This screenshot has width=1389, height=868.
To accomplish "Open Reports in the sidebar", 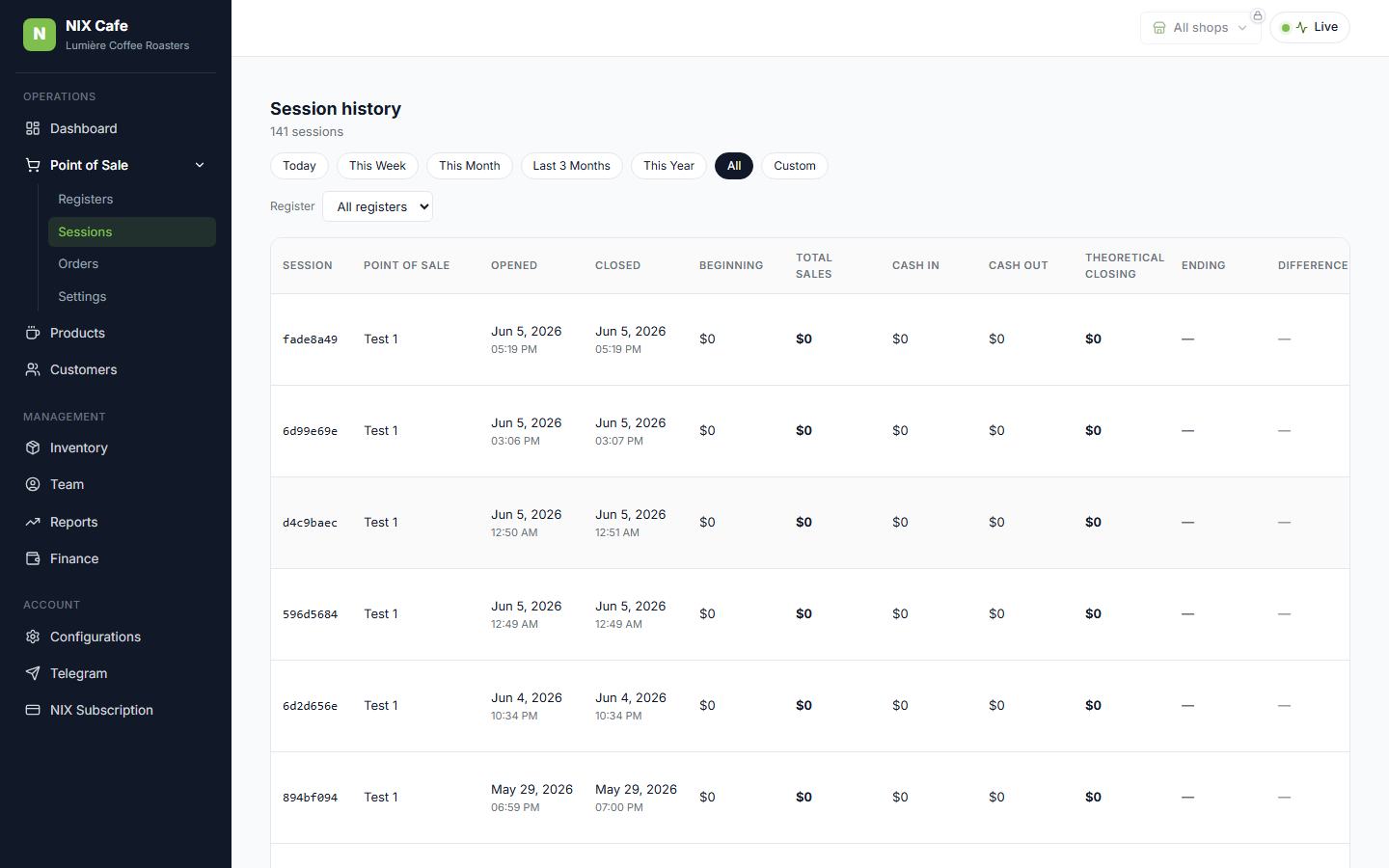I will coord(116,522).
